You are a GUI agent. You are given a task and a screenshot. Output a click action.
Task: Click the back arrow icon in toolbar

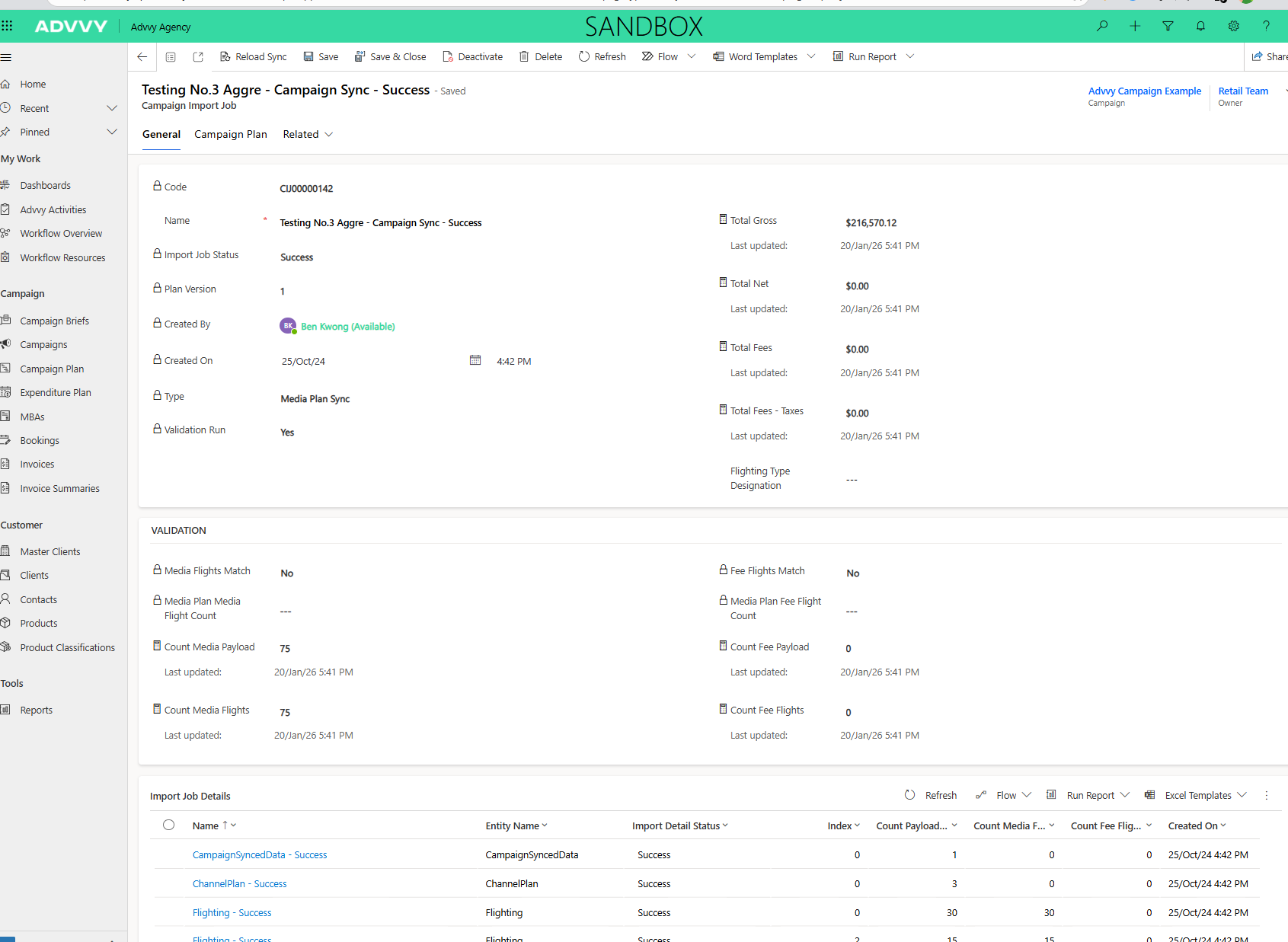pos(142,56)
